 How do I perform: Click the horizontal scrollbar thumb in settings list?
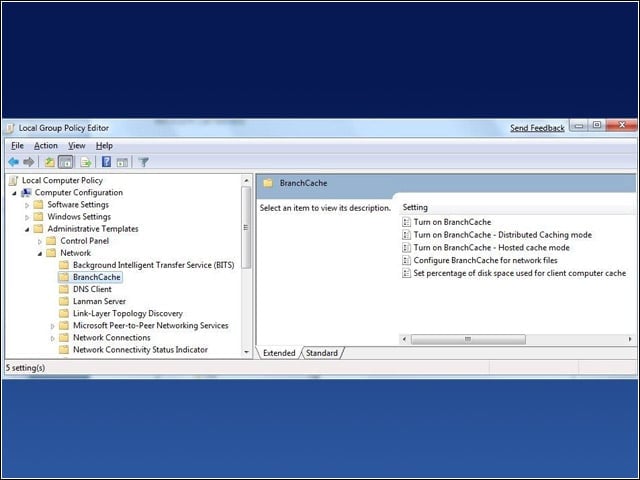(468, 339)
